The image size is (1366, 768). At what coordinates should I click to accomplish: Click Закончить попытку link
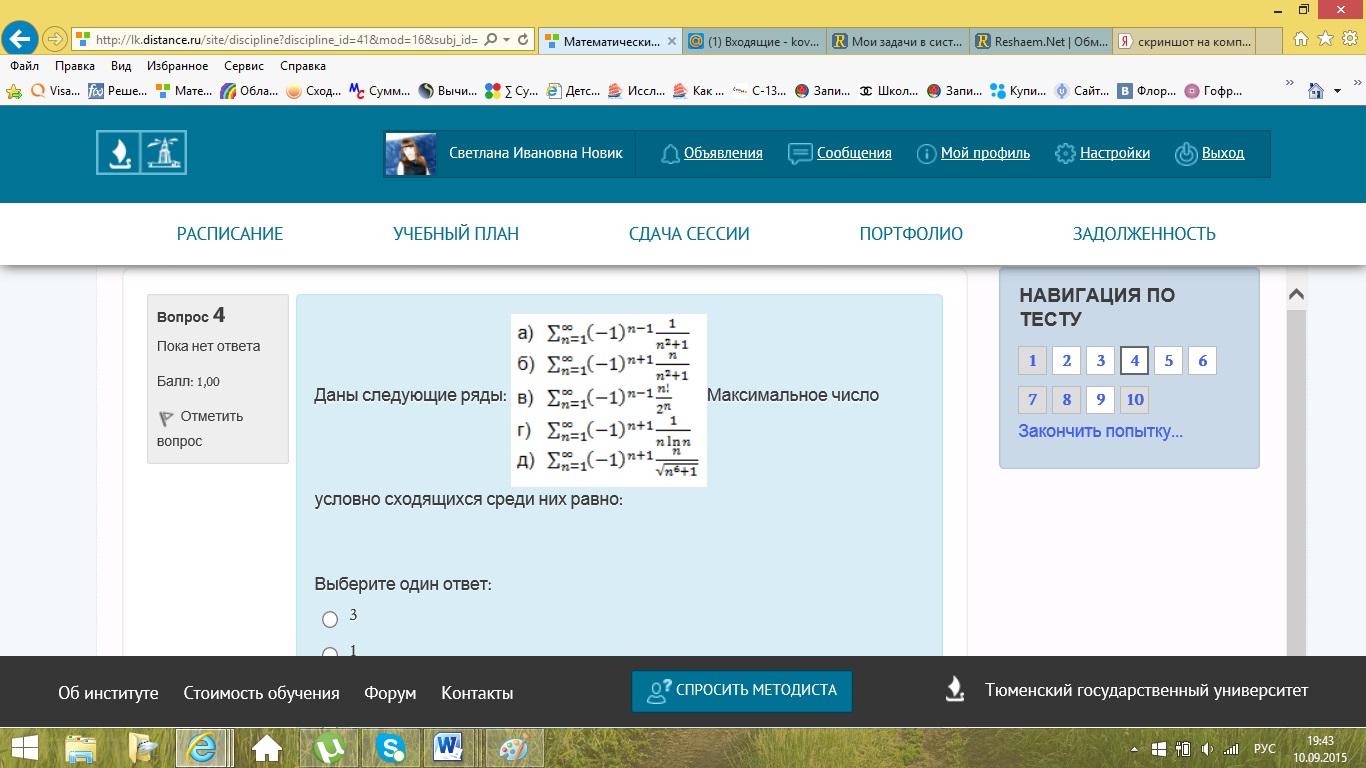pyautogui.click(x=1100, y=431)
